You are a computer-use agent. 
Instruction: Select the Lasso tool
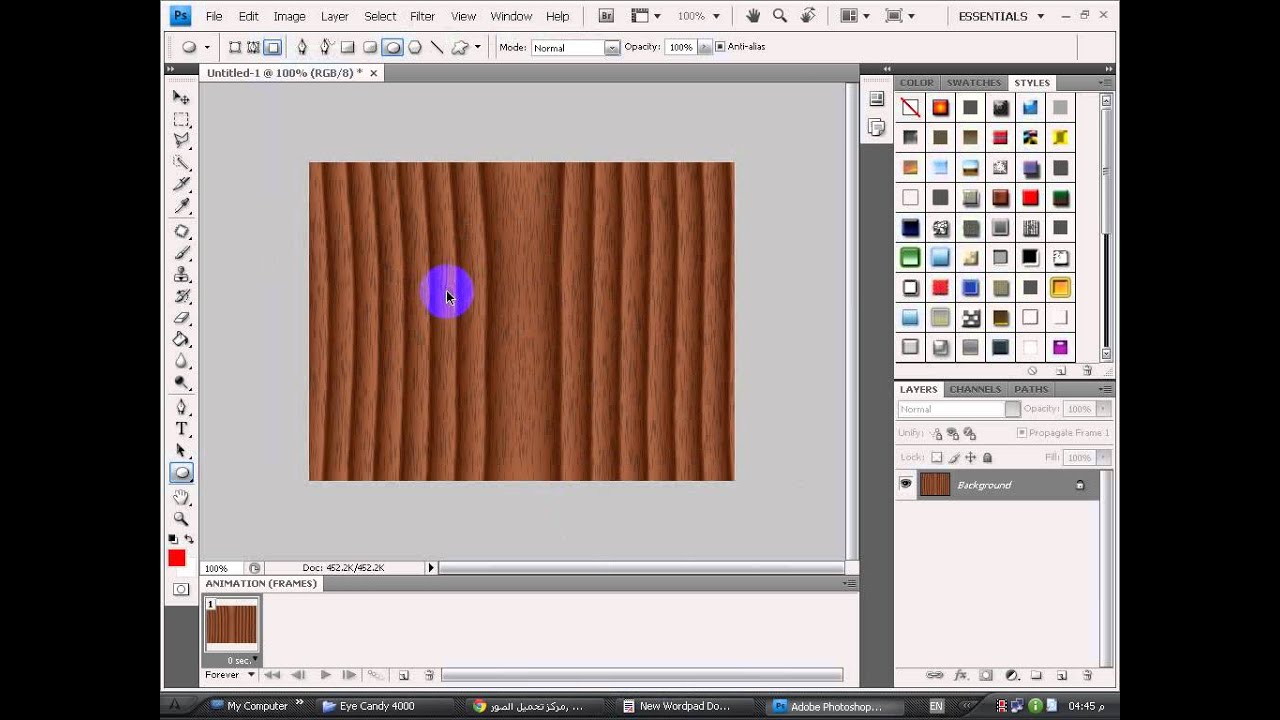tap(181, 140)
